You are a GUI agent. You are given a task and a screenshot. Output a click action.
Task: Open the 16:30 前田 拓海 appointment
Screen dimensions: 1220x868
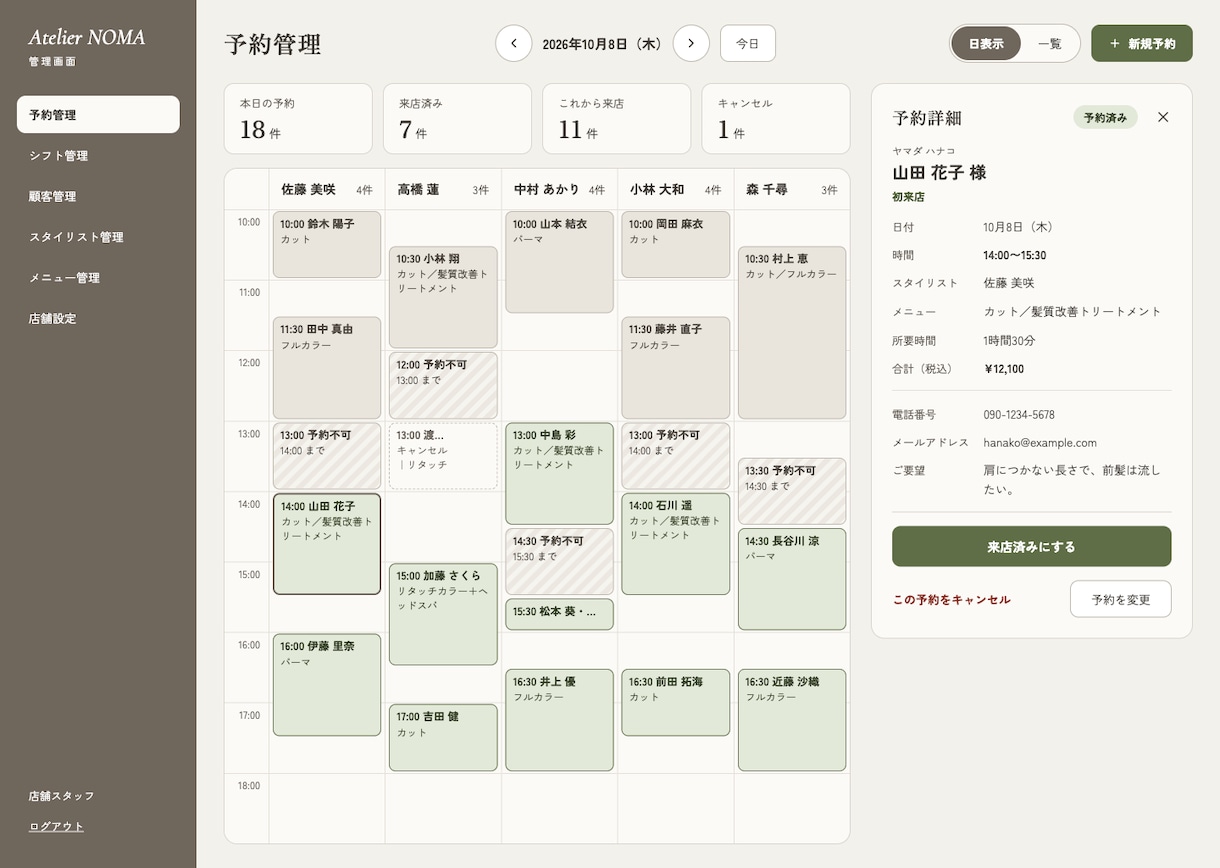[676, 703]
